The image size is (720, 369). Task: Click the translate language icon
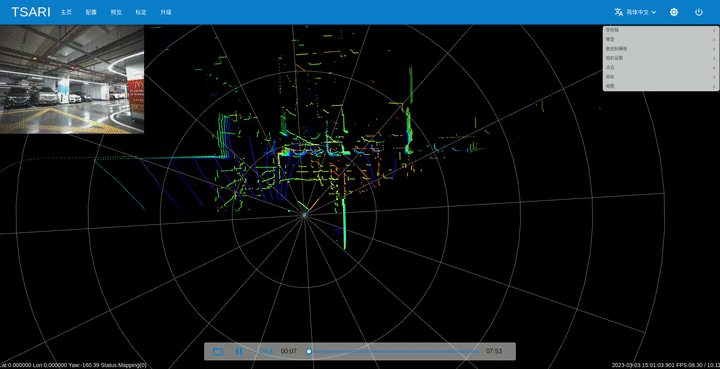pos(619,12)
